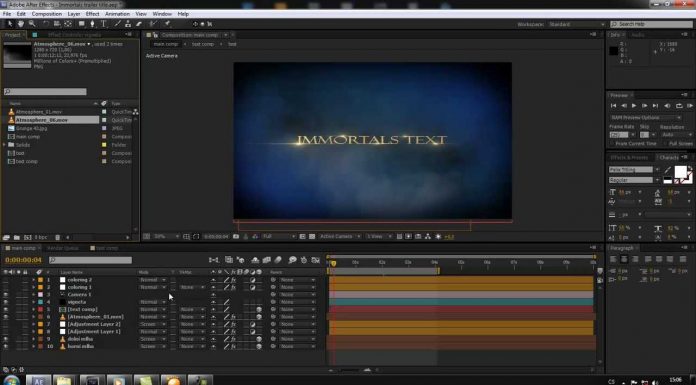Click the current time indicator in timeline
Viewport: 696px width, 385px height.
(x=333, y=263)
